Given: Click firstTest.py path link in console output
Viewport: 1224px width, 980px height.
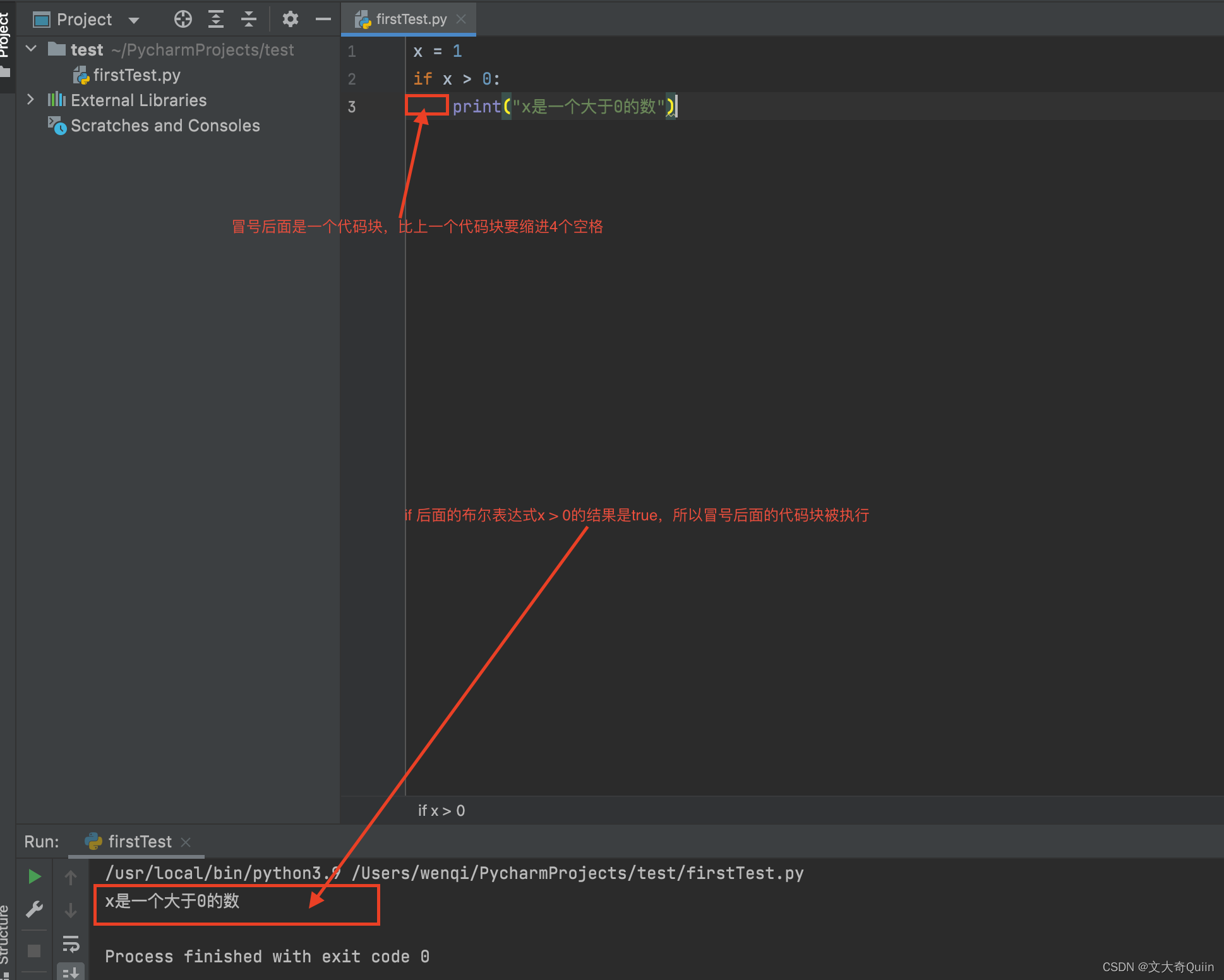Looking at the screenshot, I should point(578,873).
